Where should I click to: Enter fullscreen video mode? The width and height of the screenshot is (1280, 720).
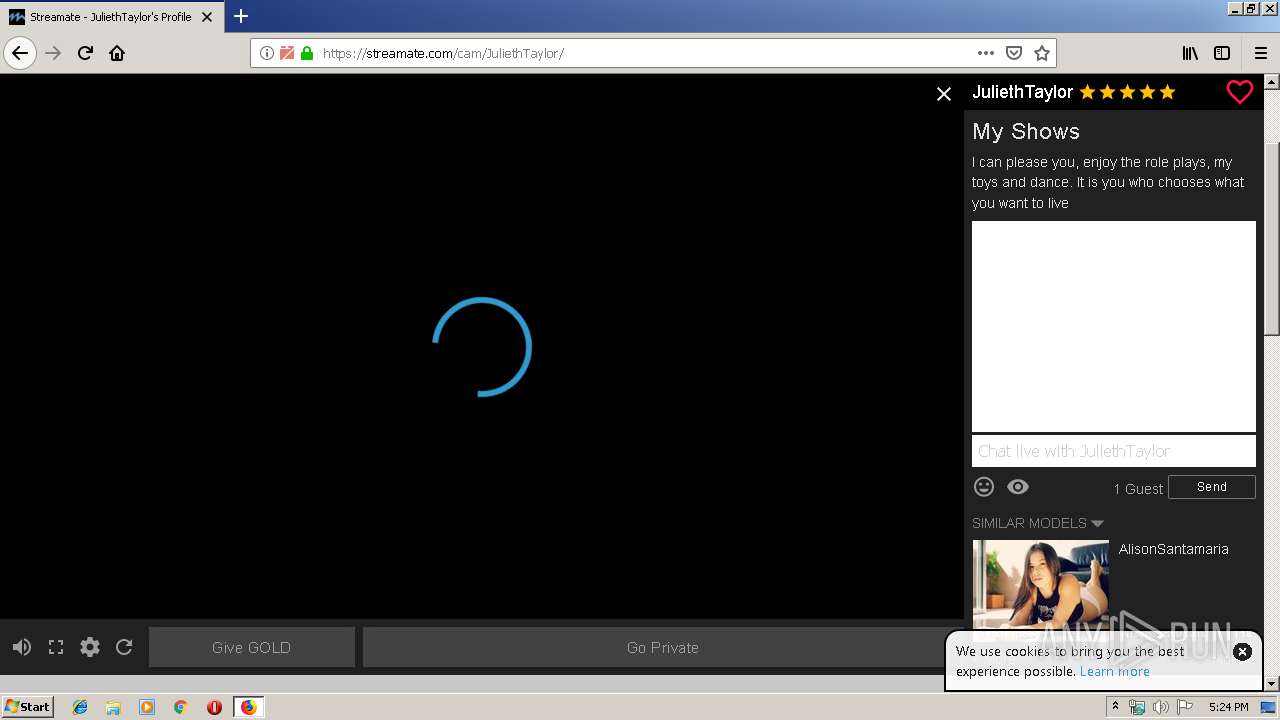(56, 647)
